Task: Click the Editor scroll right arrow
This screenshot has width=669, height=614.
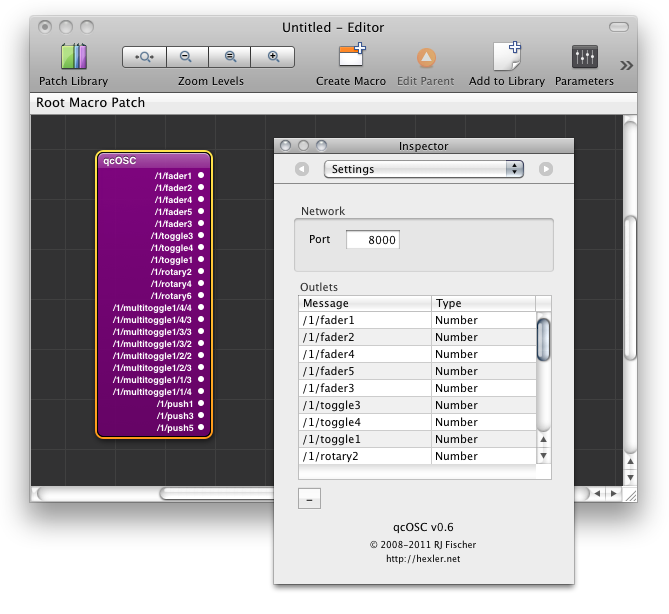Action: tap(614, 494)
